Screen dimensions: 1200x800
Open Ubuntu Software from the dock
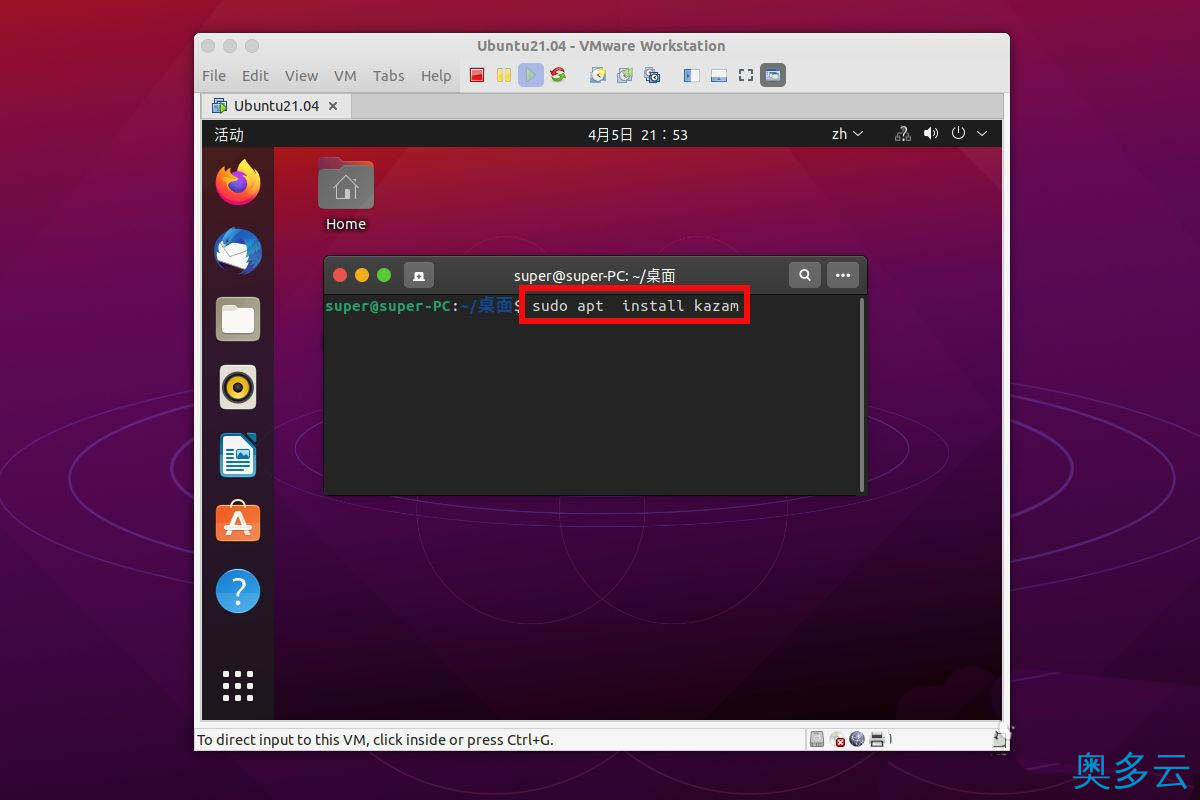(237, 521)
